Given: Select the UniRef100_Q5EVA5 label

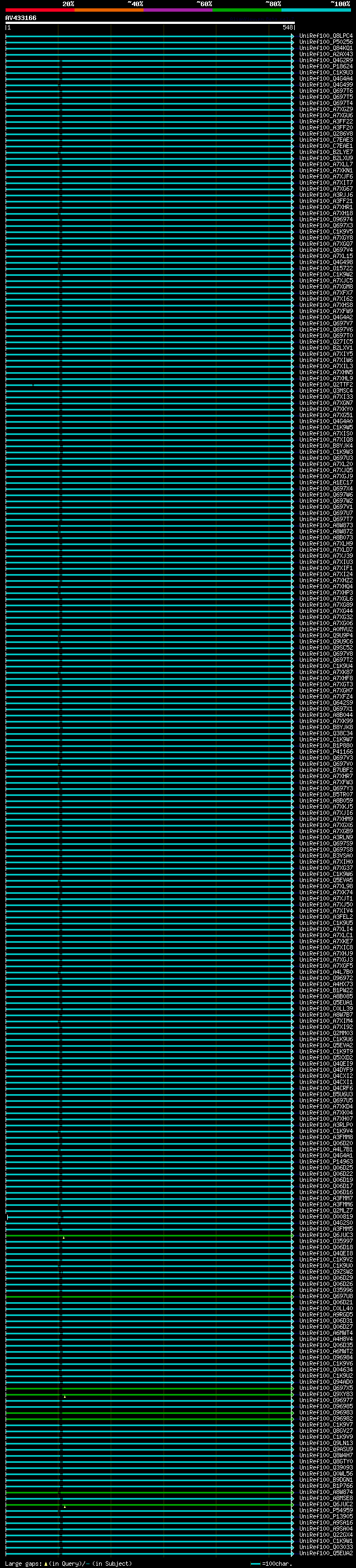Looking at the screenshot, I should [x=325, y=880].
